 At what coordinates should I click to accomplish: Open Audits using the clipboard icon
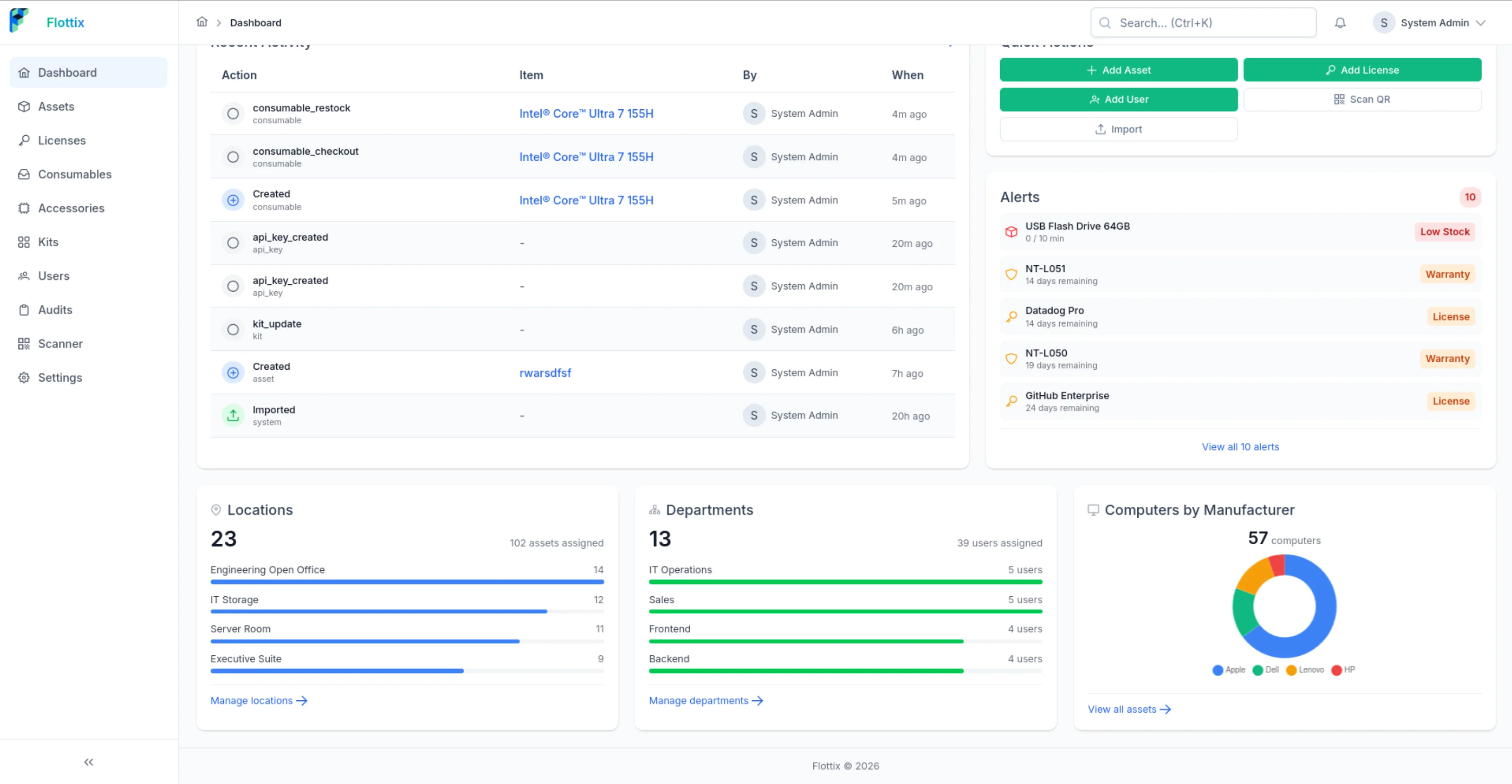[x=24, y=310]
